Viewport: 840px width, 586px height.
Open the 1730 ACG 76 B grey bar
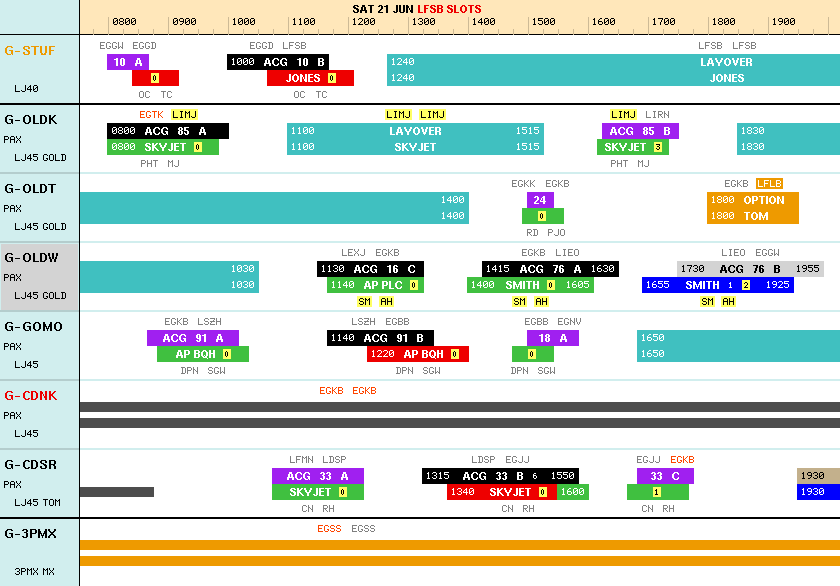(750, 269)
